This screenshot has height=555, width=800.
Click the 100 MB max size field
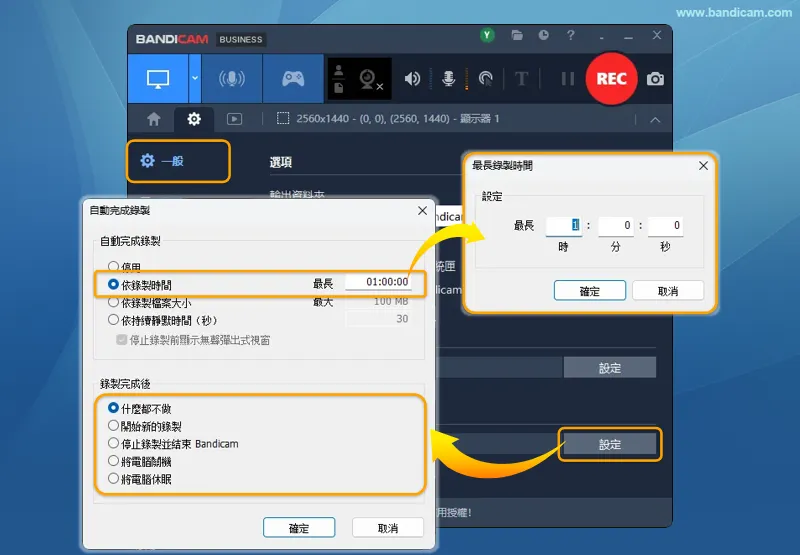click(x=378, y=301)
